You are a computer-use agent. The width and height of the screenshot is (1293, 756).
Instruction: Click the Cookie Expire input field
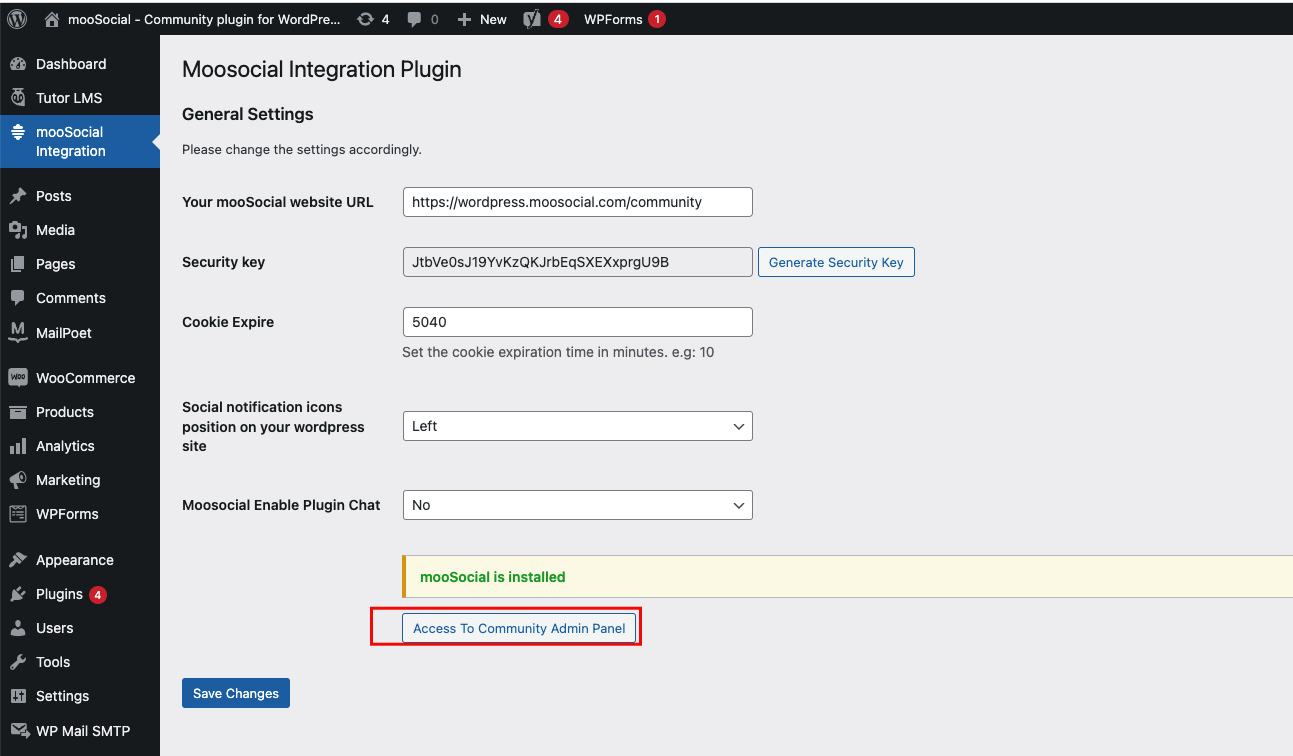pyautogui.click(x=577, y=322)
